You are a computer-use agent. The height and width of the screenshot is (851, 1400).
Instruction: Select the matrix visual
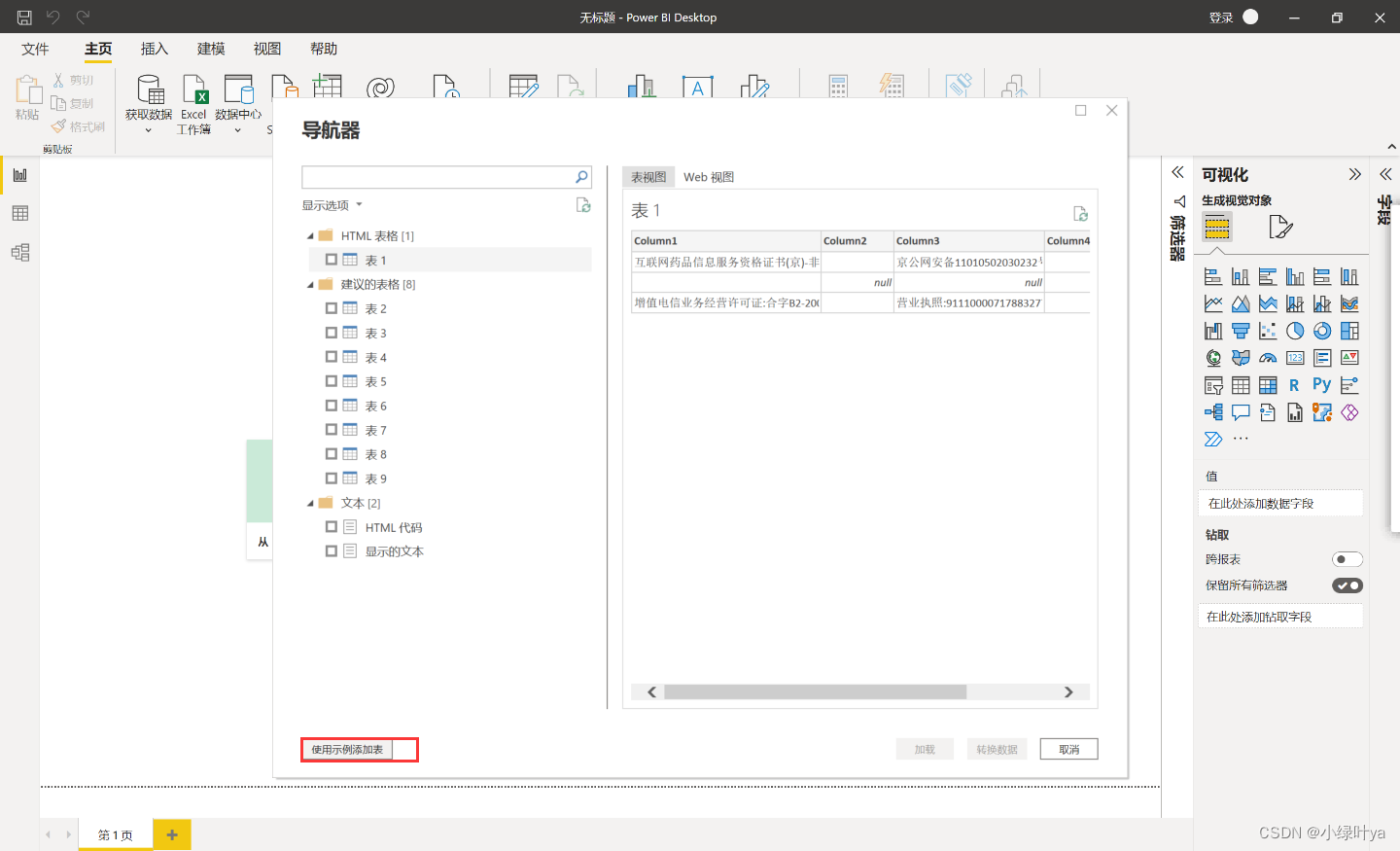1268,386
